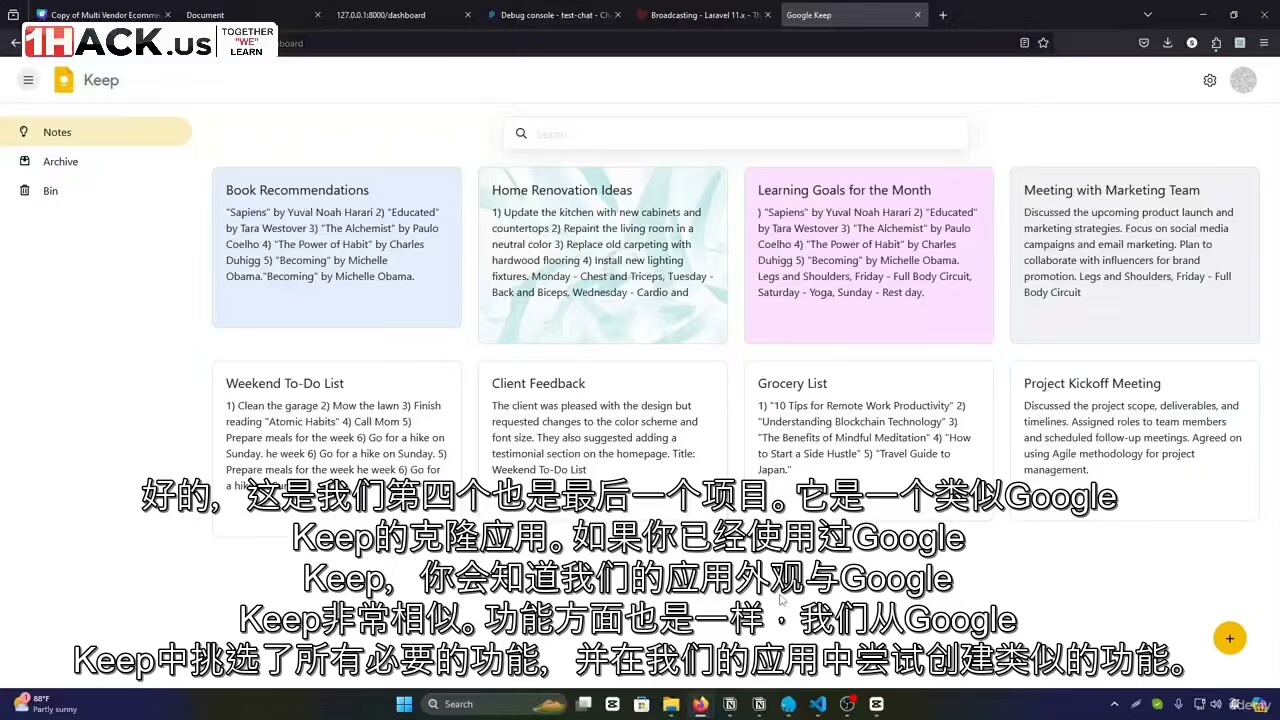Open the Bin section in sidebar
Image resolution: width=1280 pixels, height=720 pixels.
coord(50,191)
